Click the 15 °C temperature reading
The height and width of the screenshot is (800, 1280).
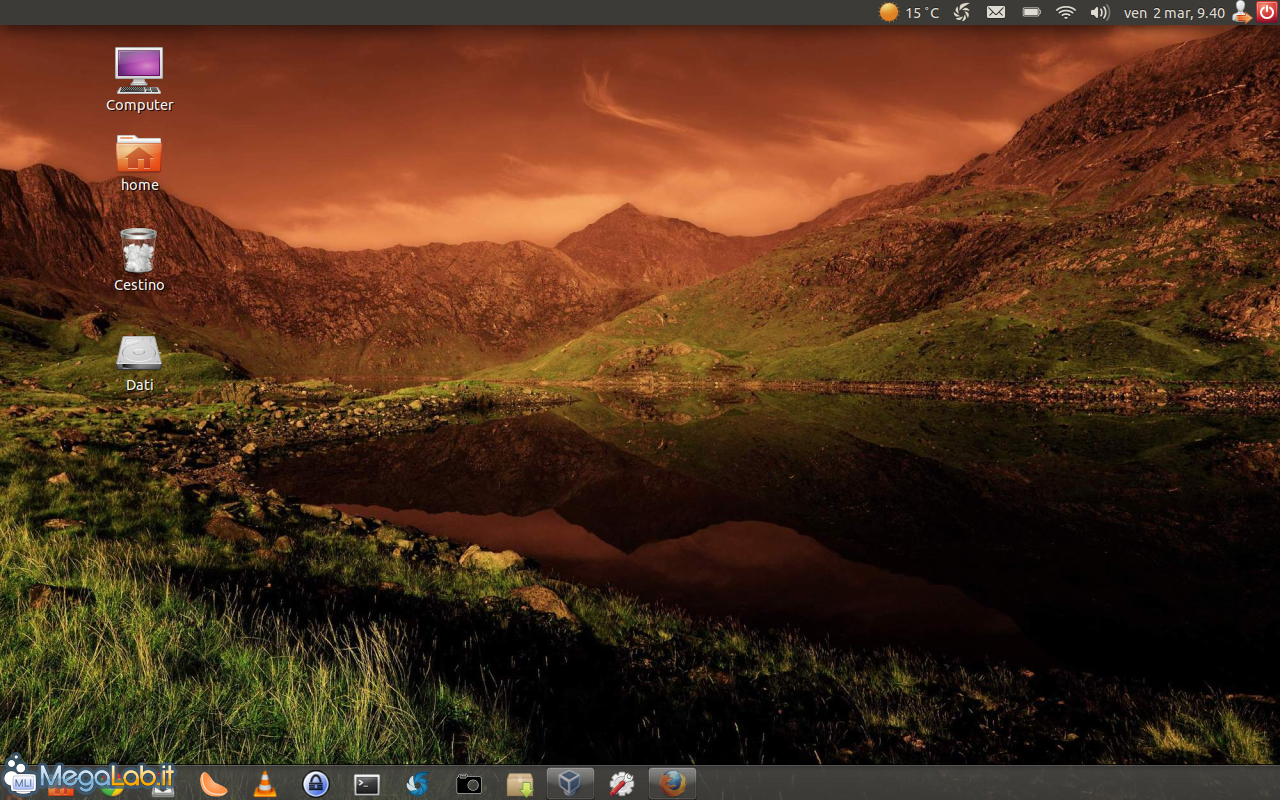[922, 13]
